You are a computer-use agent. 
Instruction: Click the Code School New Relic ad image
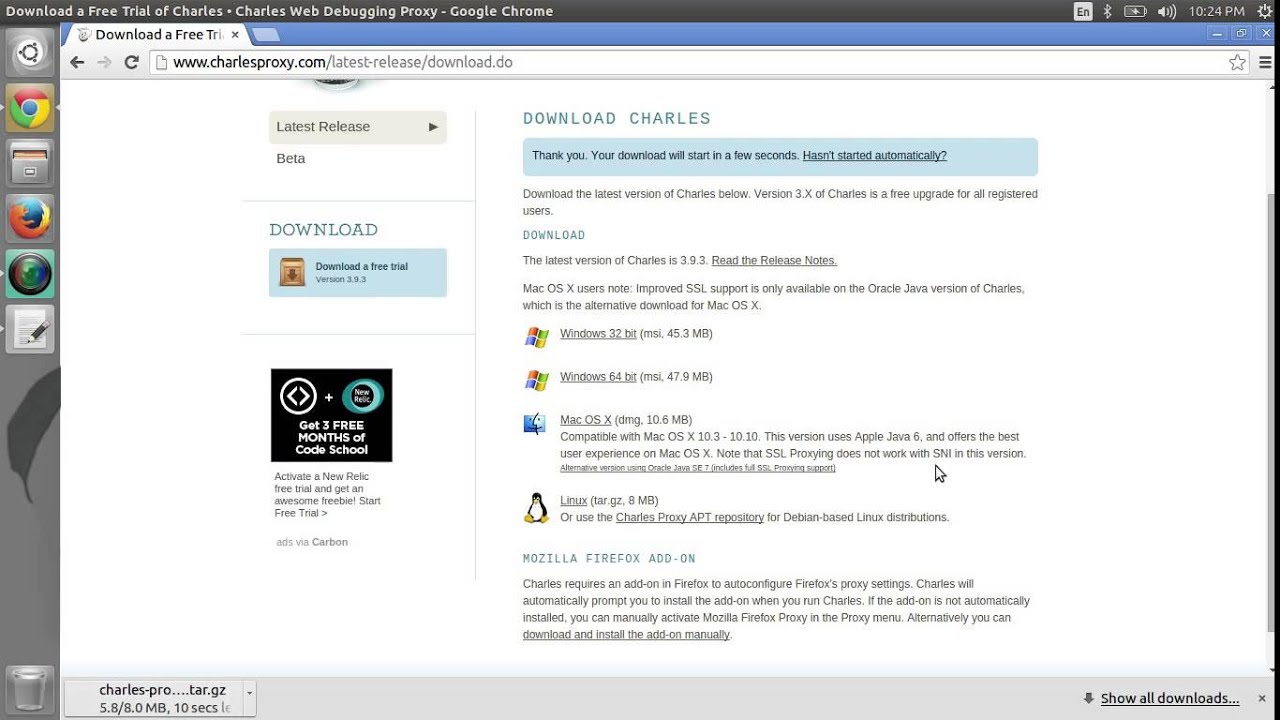tap(331, 415)
